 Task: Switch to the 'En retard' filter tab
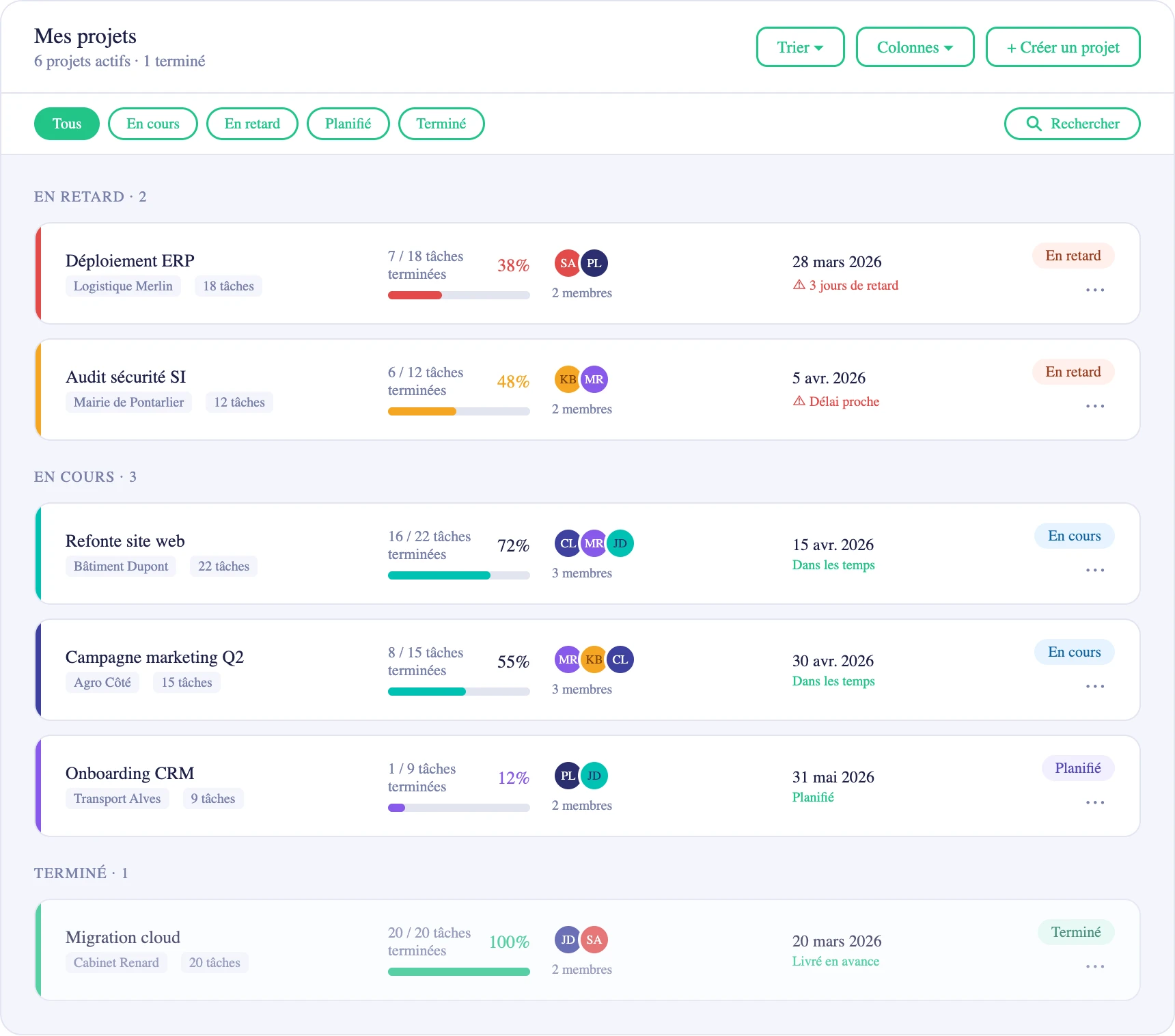[252, 124]
